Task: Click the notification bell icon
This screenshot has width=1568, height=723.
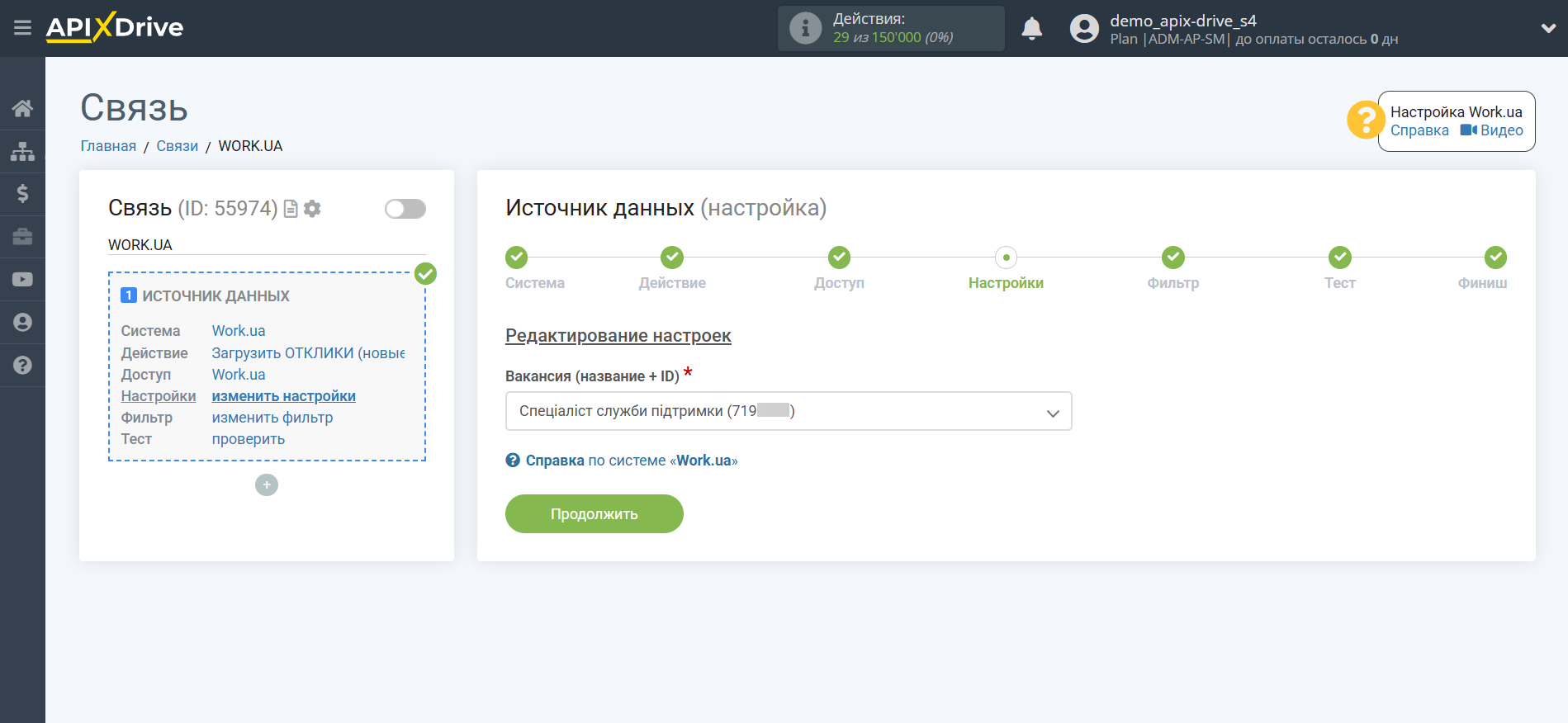Action: (1031, 29)
